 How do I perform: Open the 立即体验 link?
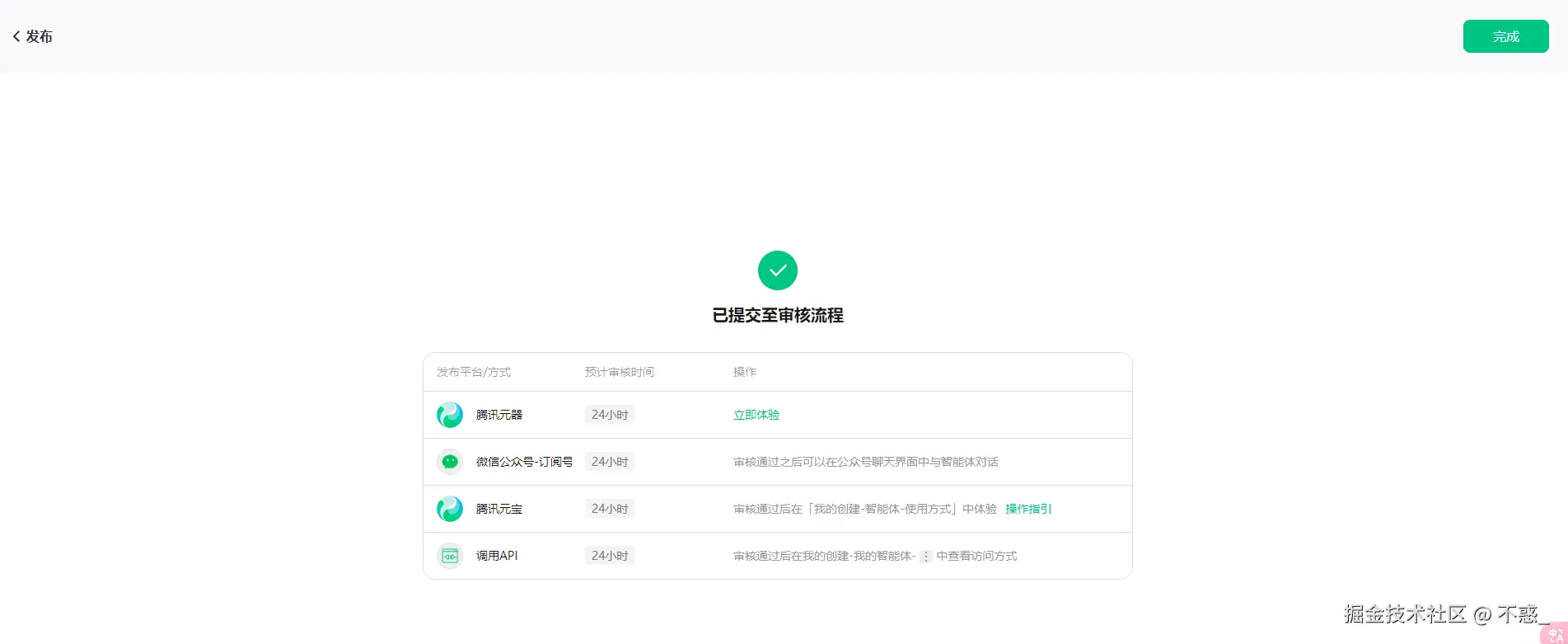(x=756, y=415)
